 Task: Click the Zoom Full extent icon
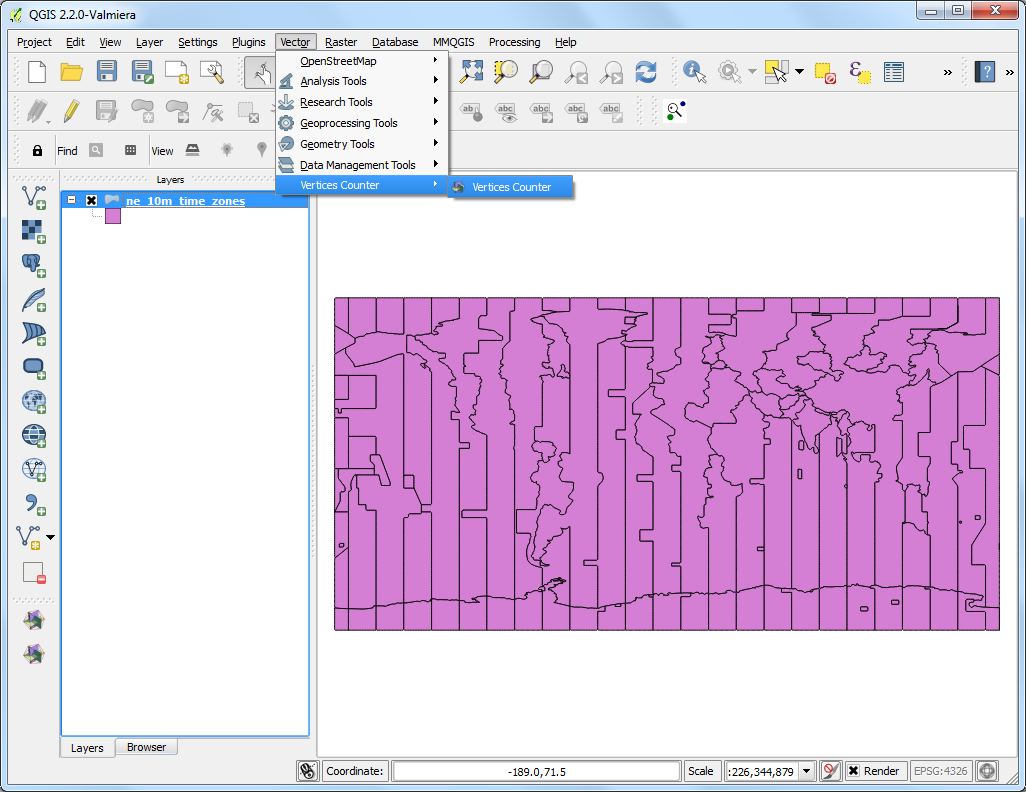click(x=470, y=72)
